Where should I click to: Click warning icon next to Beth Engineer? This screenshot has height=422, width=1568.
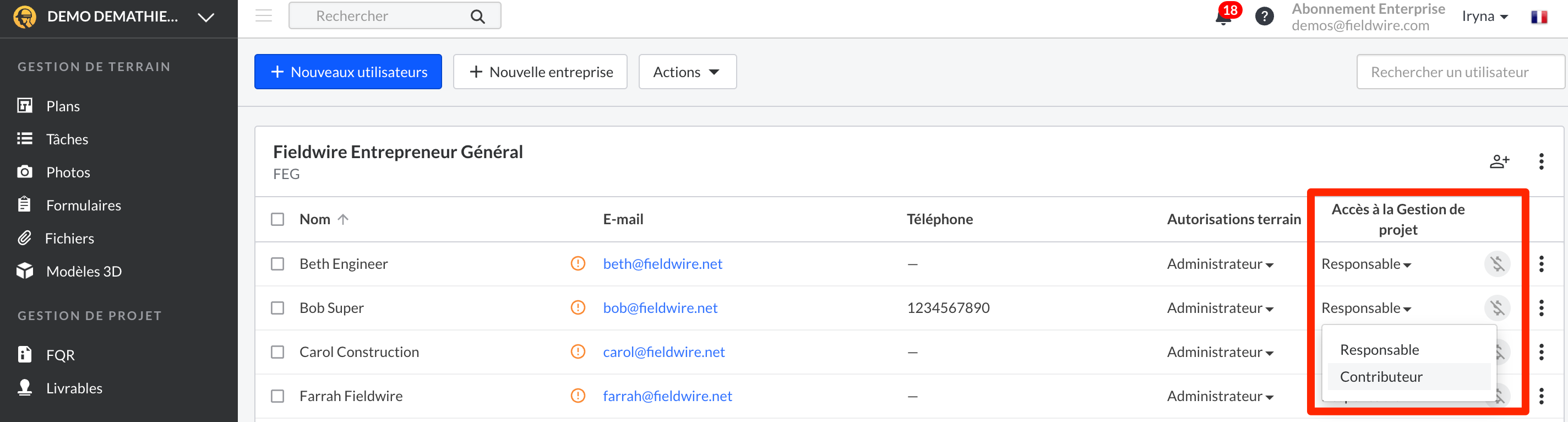pos(578,264)
